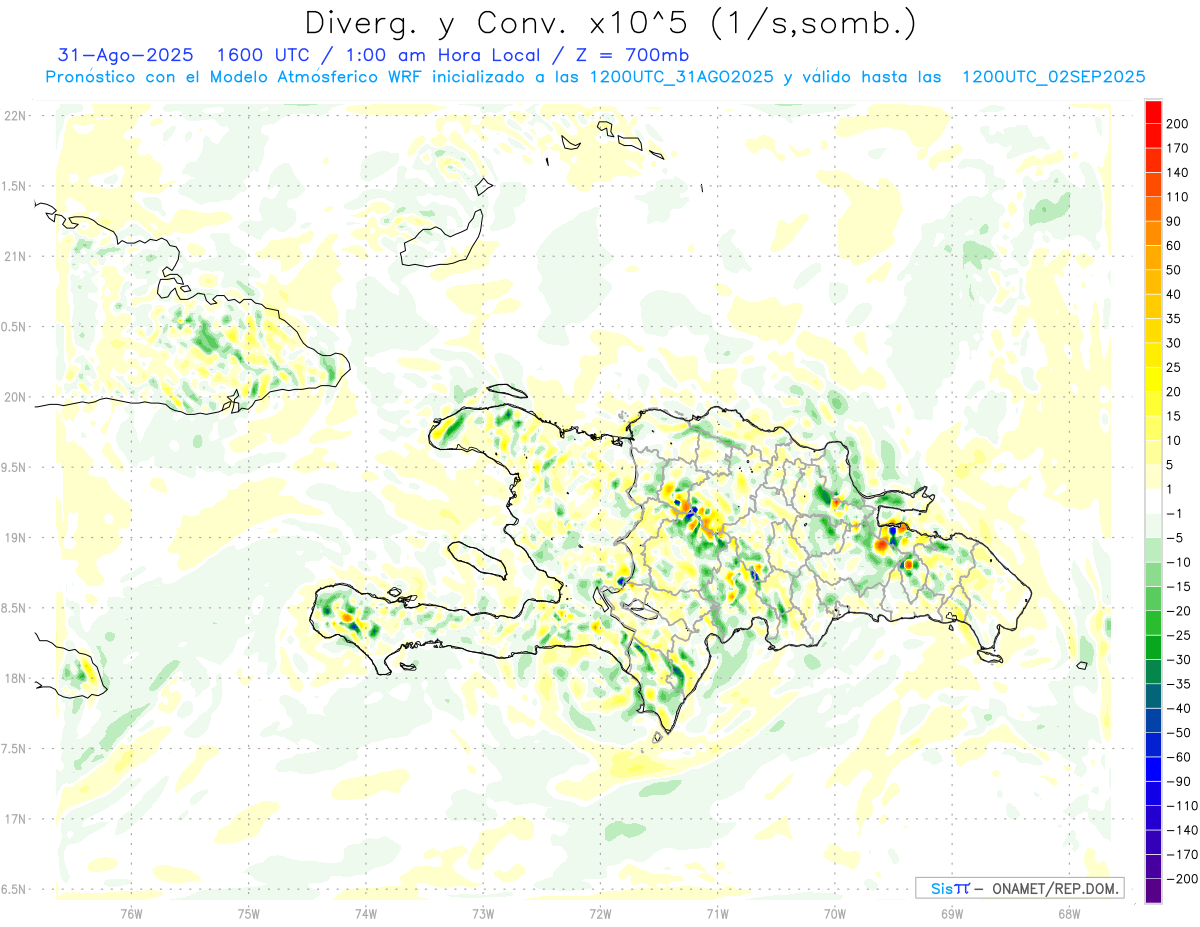Click the dark purple bottom swatch of the color bar
Screen dimensions: 1200x927
tap(1154, 891)
